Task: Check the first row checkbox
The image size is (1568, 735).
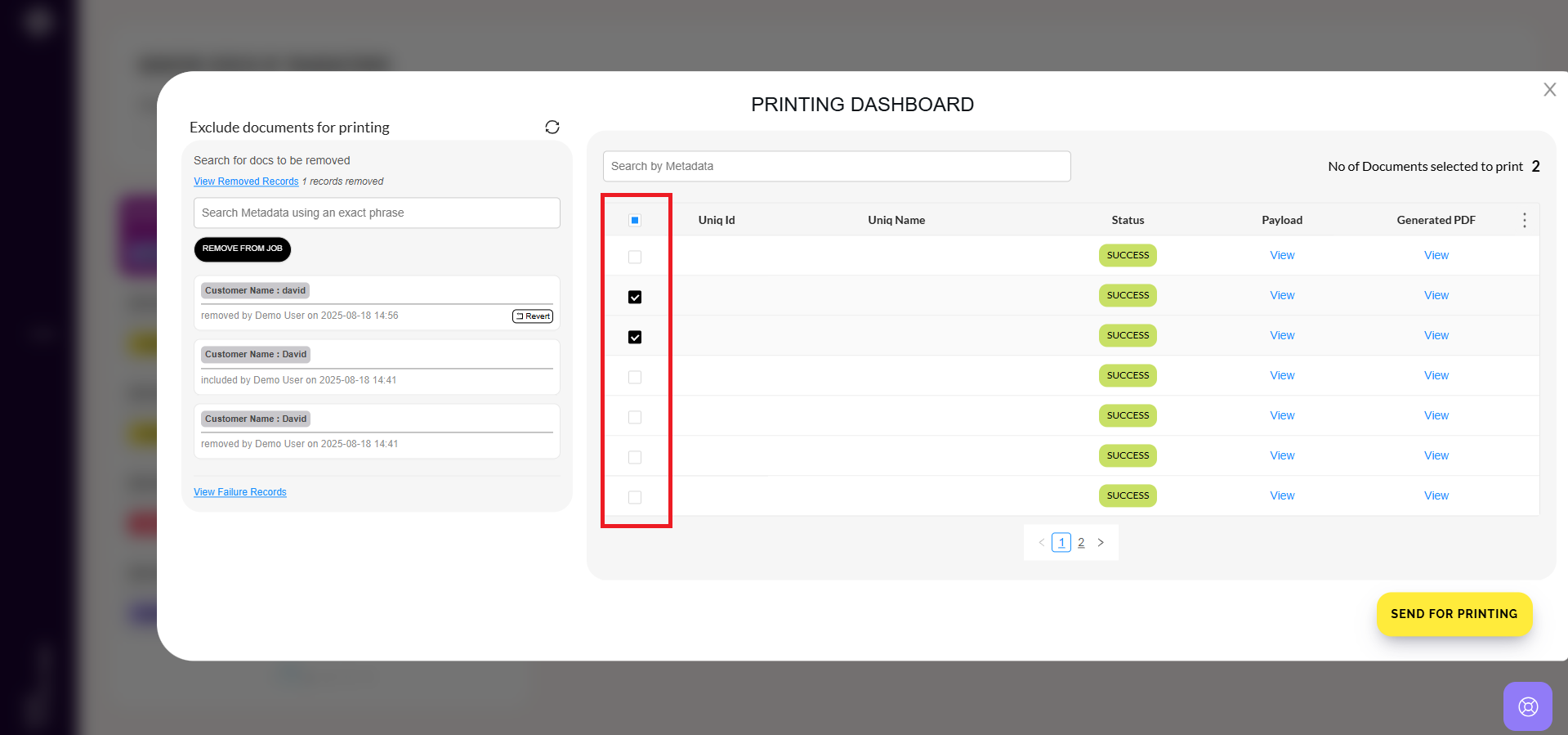Action: [x=635, y=257]
